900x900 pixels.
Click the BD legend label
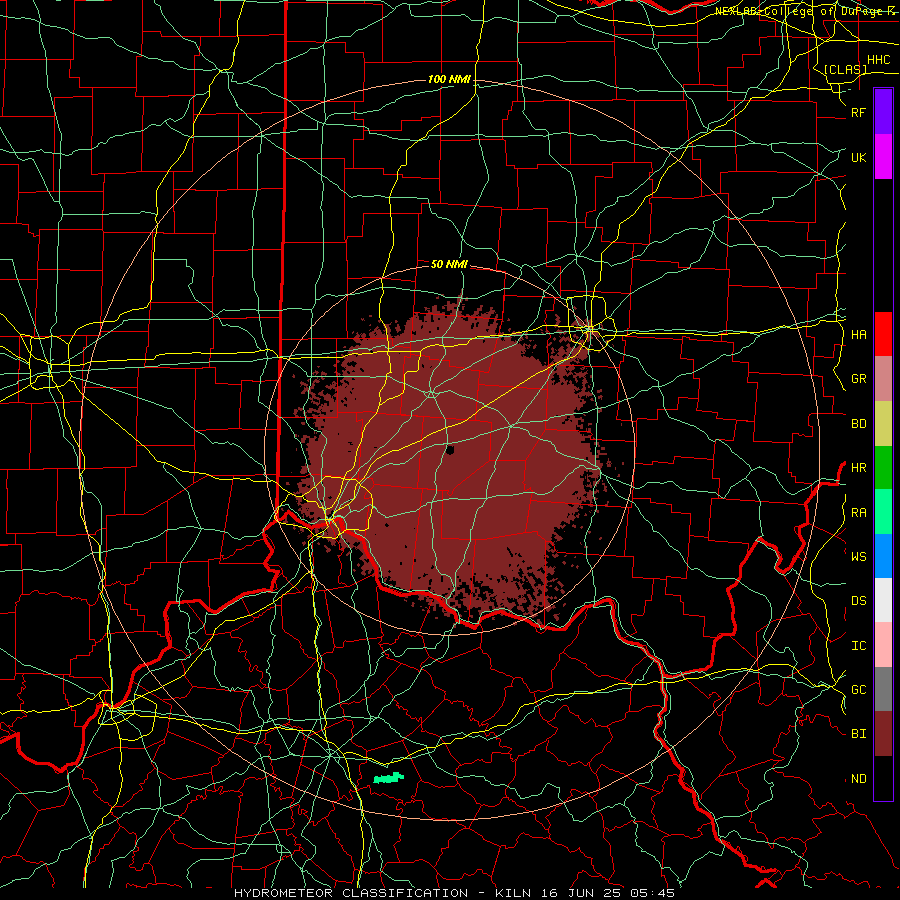pos(858,424)
